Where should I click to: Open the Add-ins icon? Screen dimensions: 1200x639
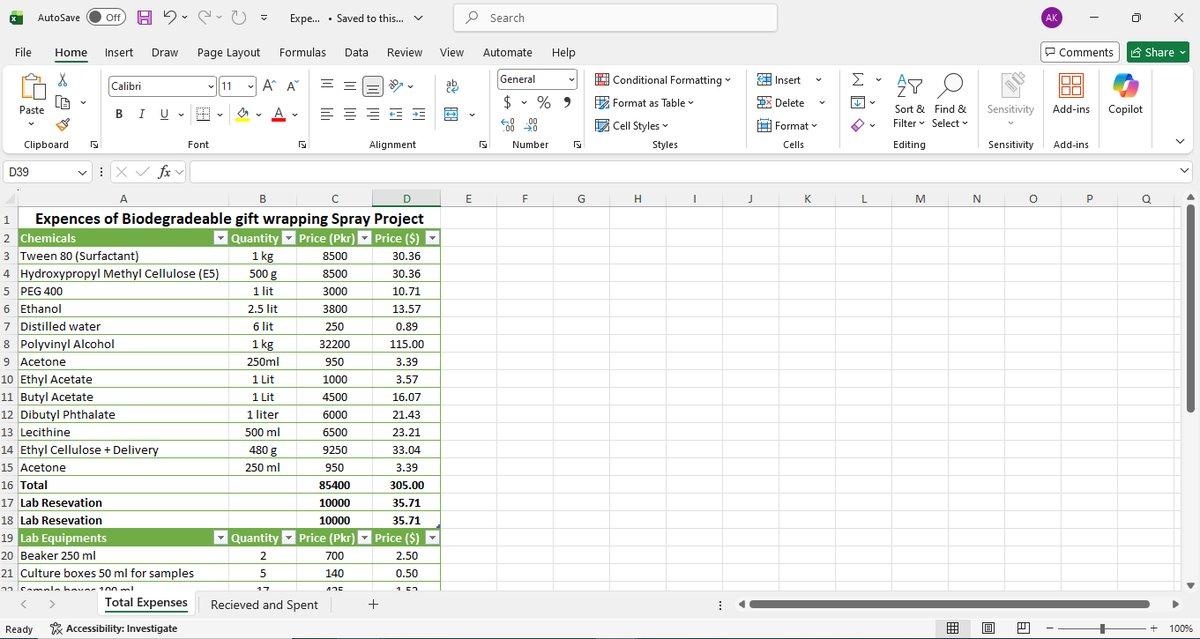click(x=1070, y=94)
